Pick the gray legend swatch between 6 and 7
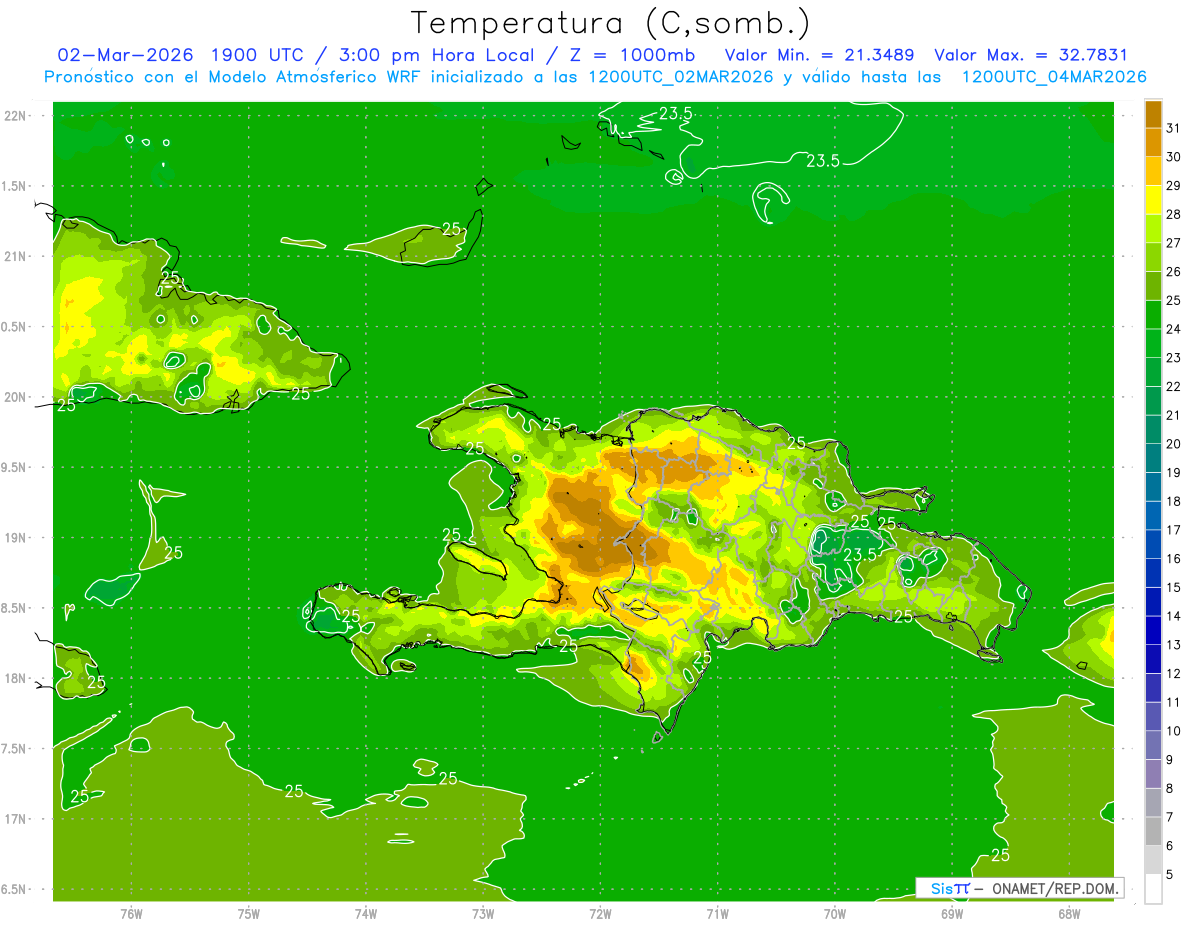Viewport: 1200px width, 927px height. point(1153,831)
